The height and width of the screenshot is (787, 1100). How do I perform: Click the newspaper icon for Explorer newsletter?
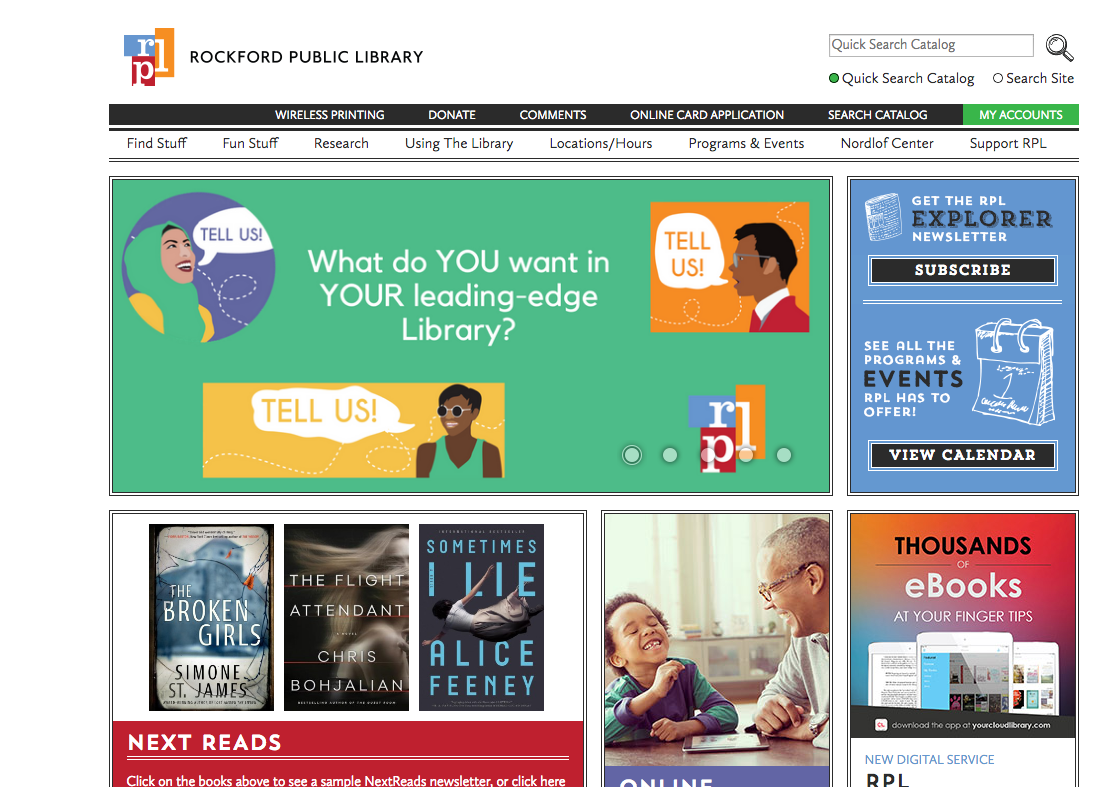coord(884,217)
